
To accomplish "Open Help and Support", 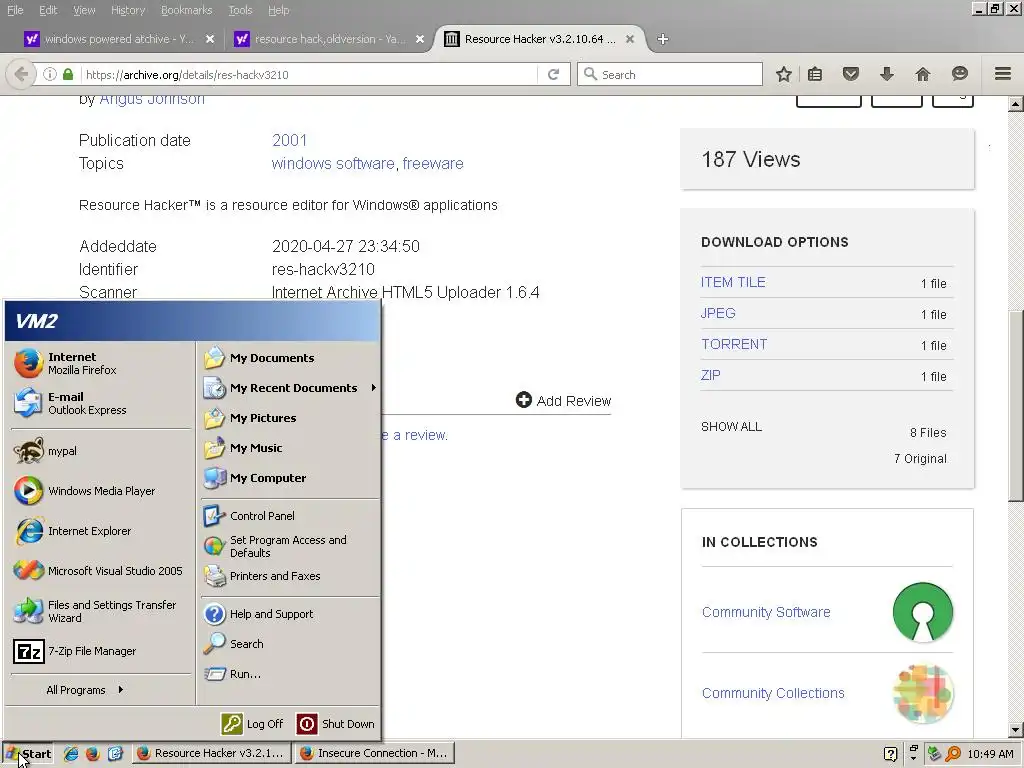I will pos(290,614).
